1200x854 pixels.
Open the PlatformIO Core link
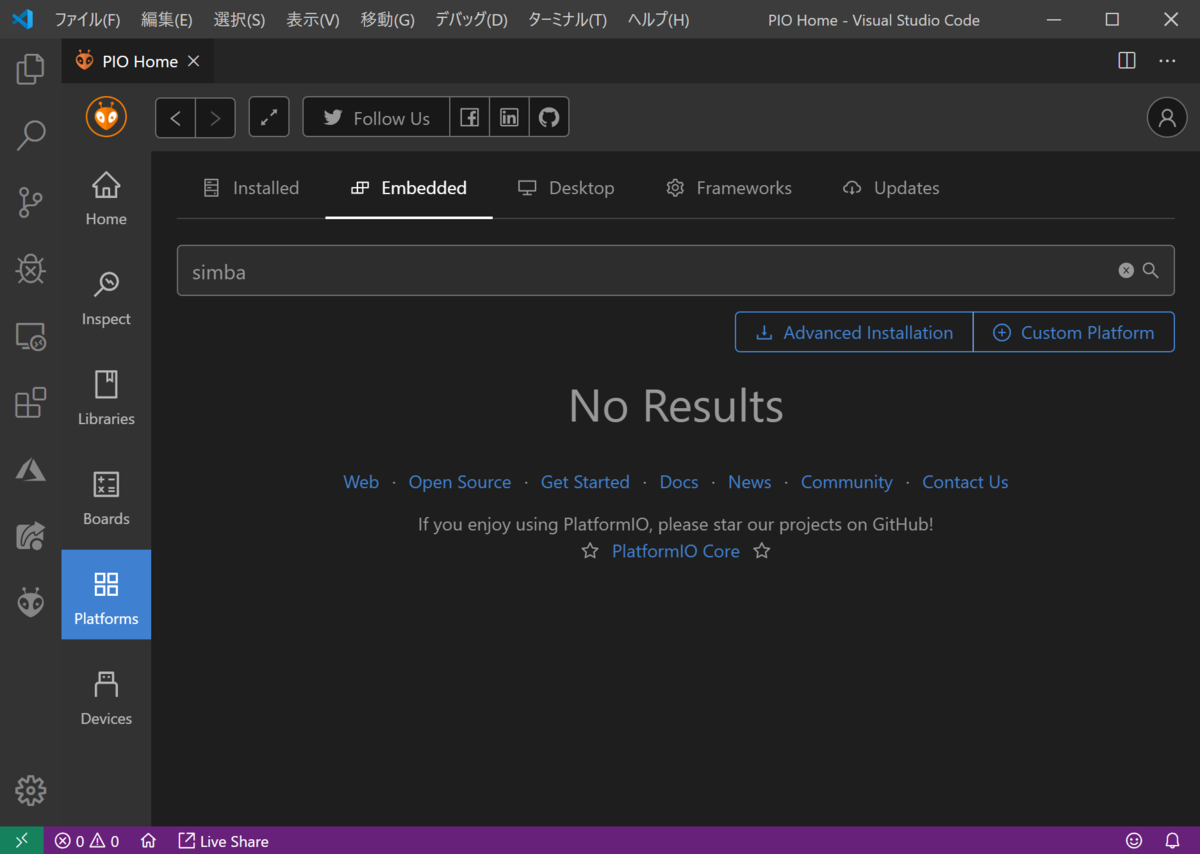coord(676,551)
